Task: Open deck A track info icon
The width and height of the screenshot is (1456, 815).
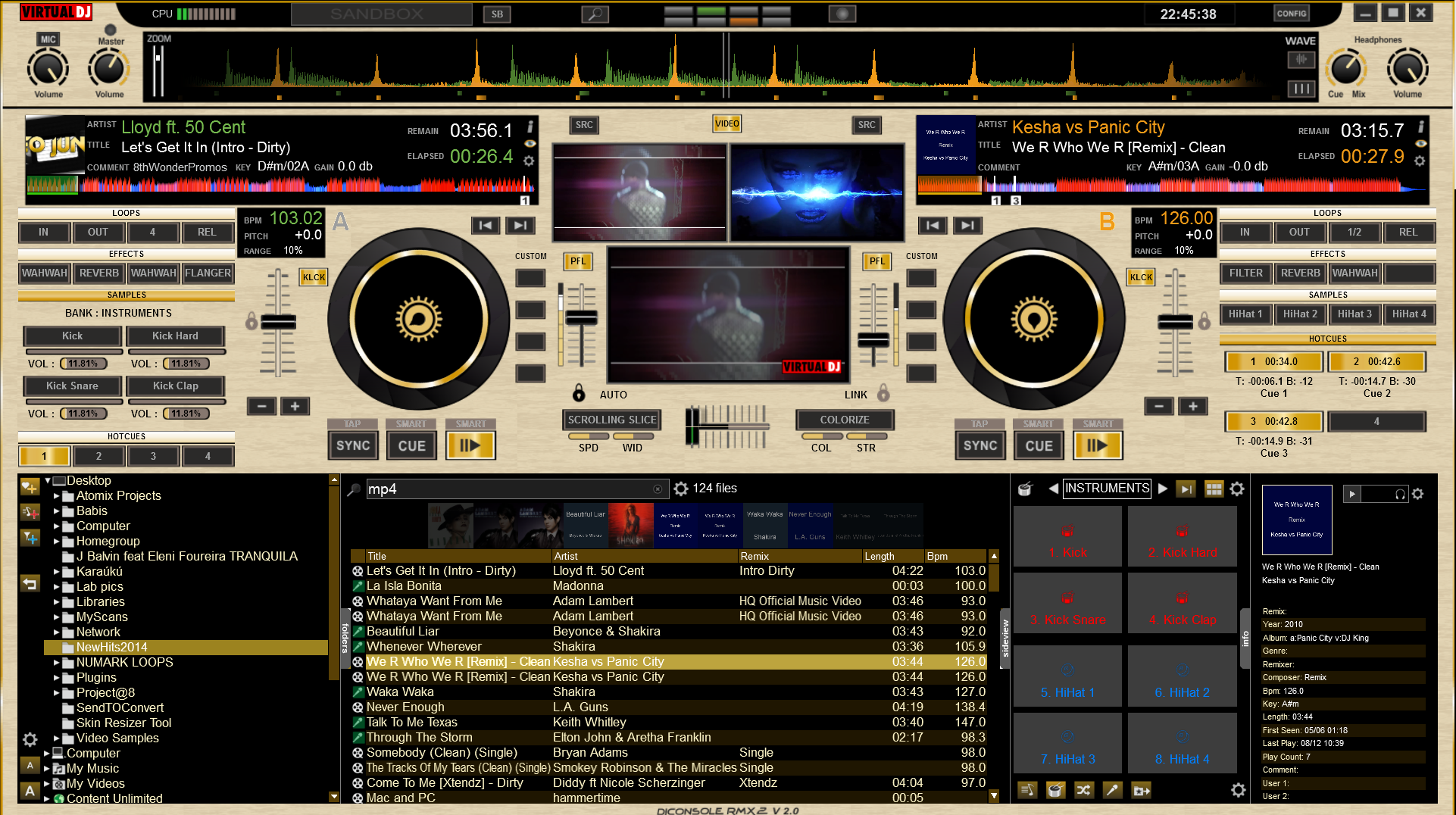Action: 530,126
